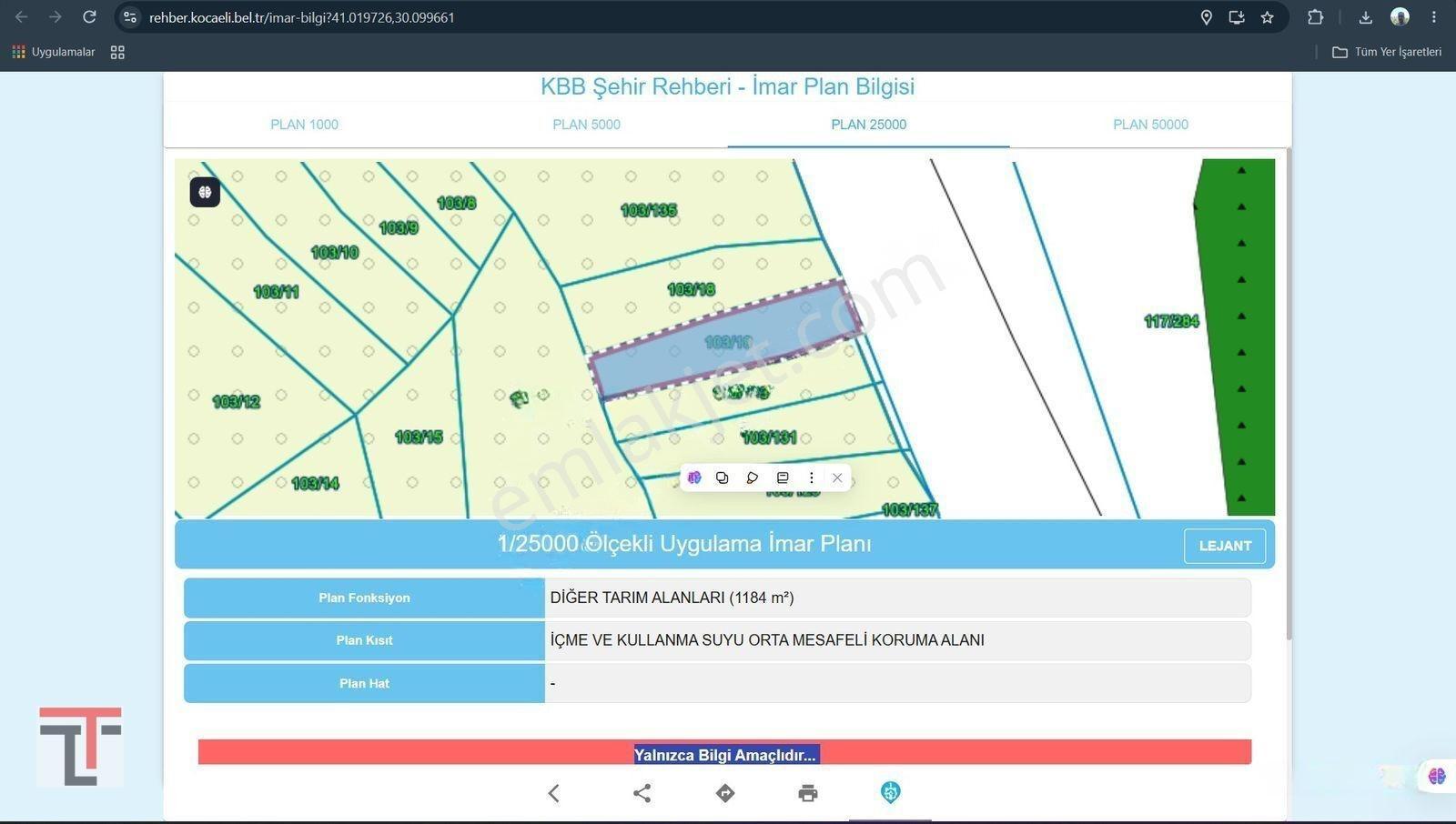Click the page vertical scrollbar

pyautogui.click(x=1289, y=393)
